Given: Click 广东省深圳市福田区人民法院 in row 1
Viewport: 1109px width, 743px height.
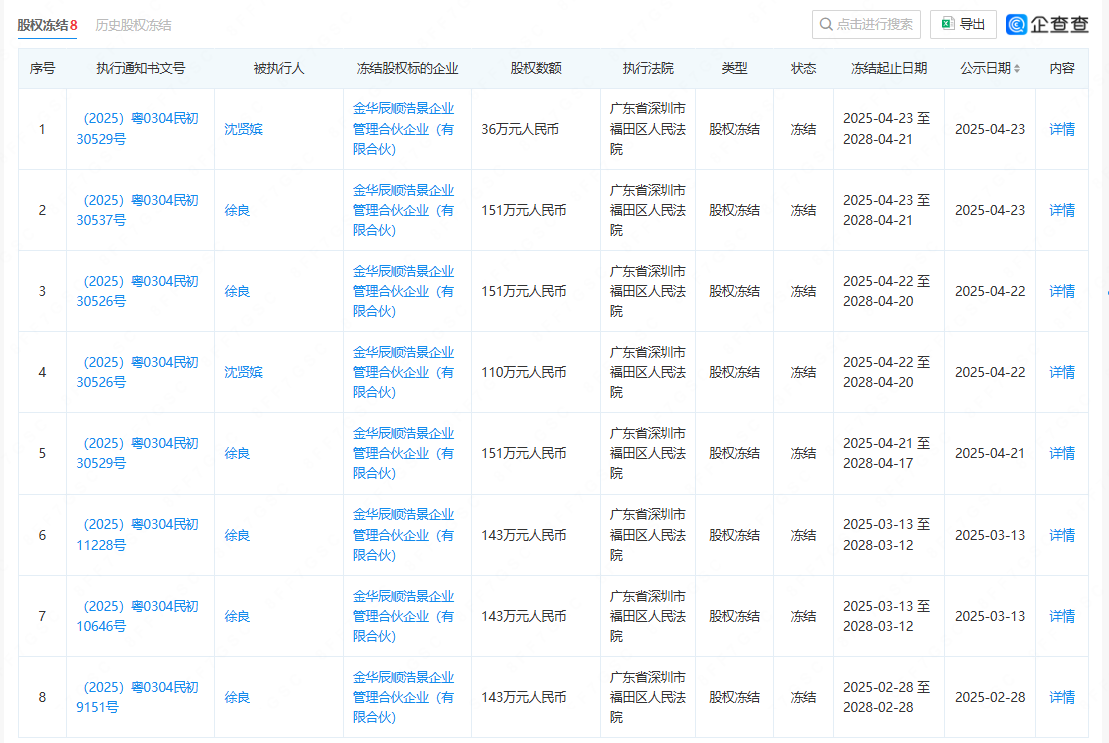Looking at the screenshot, I should (x=648, y=129).
